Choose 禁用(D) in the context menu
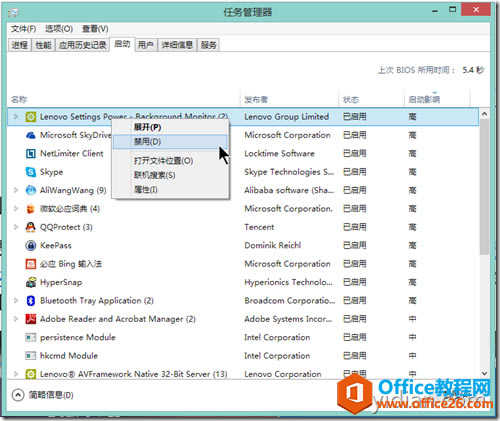 [x=171, y=142]
